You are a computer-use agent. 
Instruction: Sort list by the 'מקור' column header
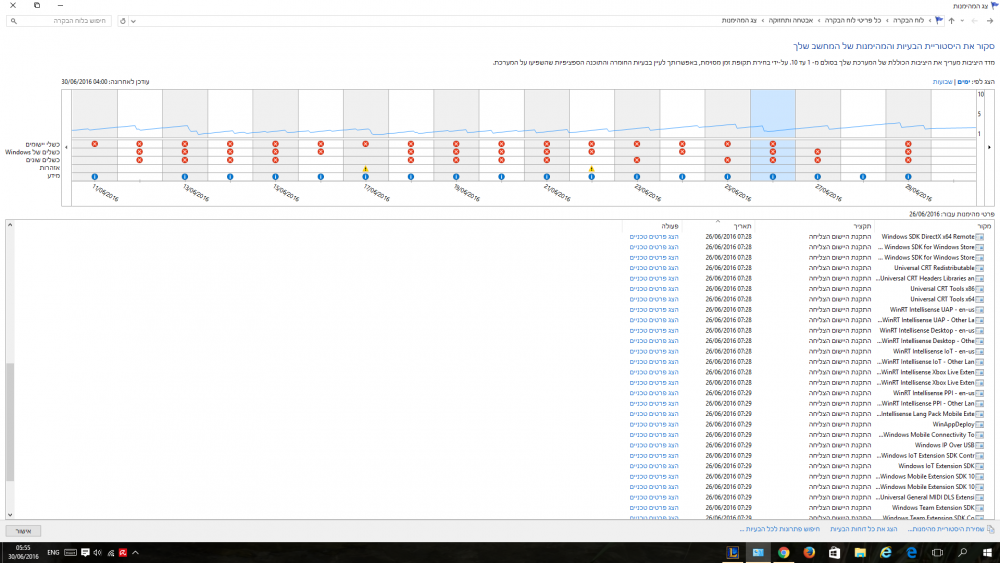click(934, 226)
